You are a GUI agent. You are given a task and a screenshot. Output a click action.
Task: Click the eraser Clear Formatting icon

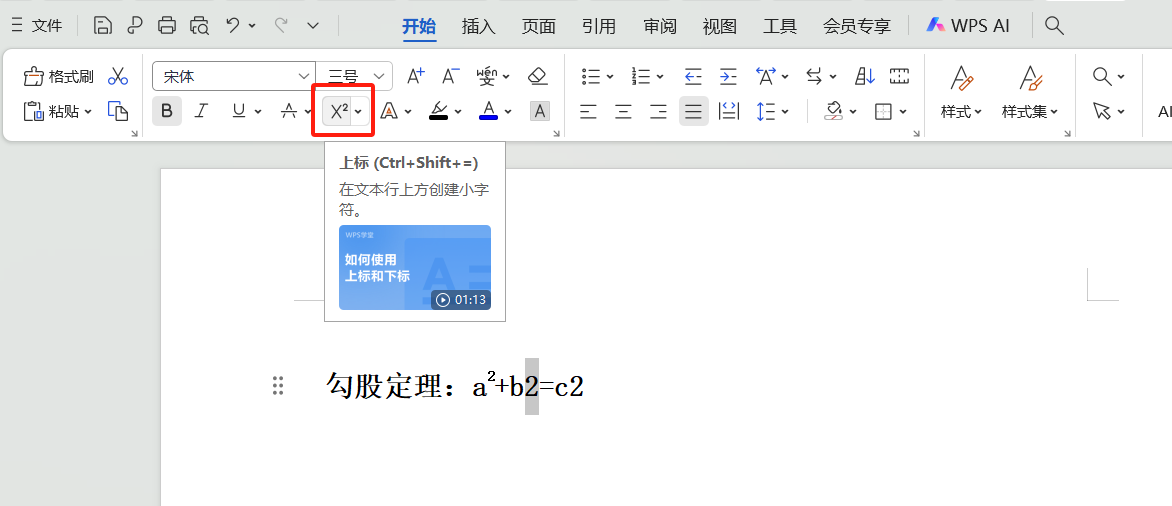[538, 76]
